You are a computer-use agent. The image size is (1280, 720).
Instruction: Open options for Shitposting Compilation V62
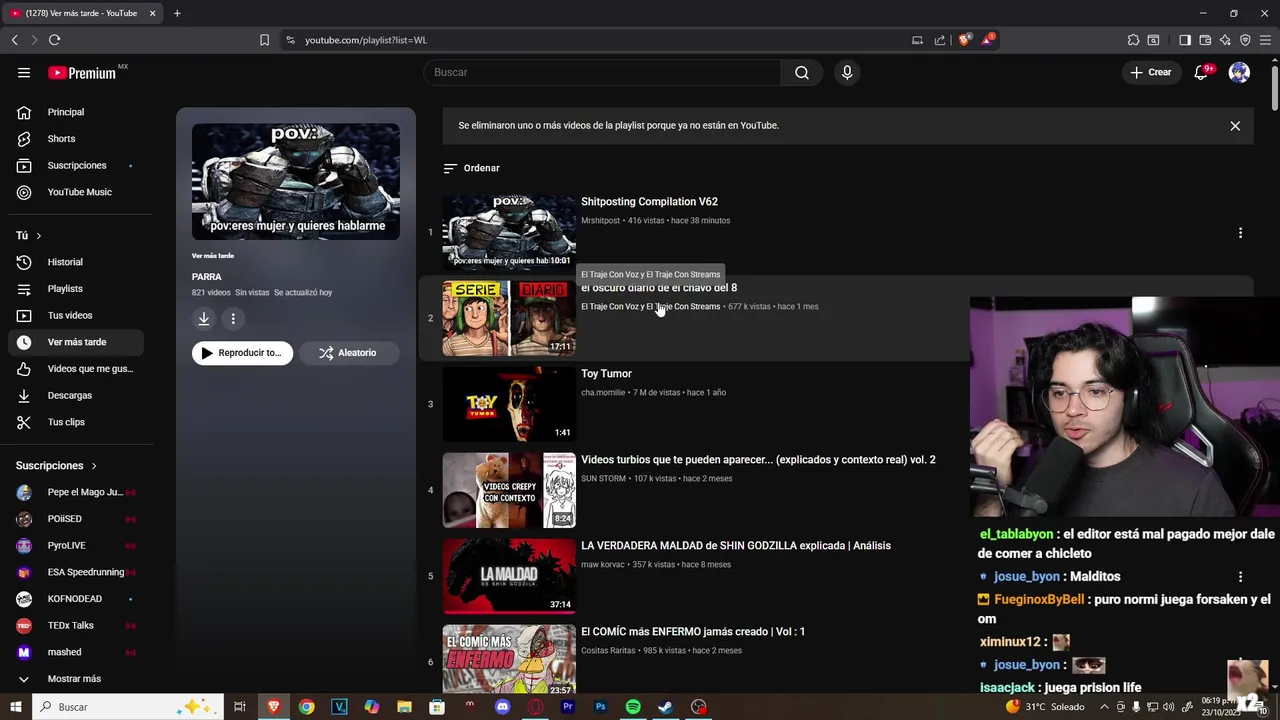coord(1240,232)
